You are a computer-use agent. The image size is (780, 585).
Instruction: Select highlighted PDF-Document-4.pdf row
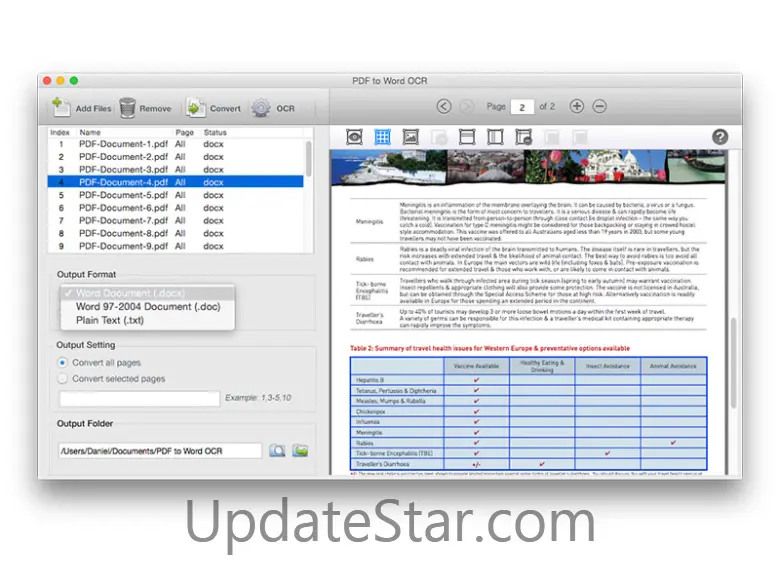[176, 182]
